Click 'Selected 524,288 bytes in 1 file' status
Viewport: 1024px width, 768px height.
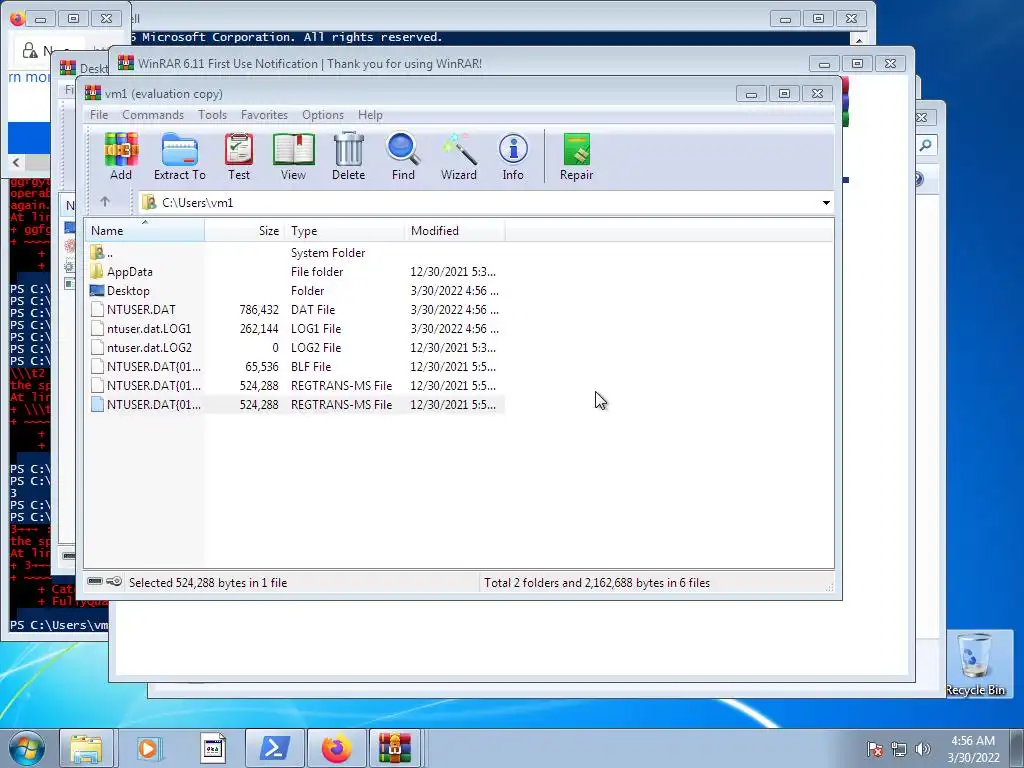(208, 583)
